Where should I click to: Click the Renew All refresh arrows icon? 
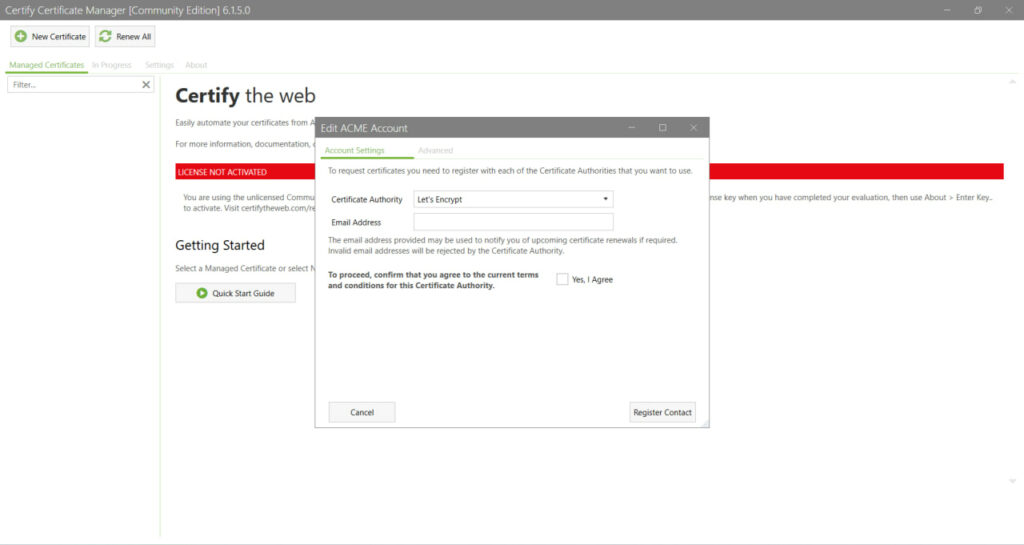[105, 37]
